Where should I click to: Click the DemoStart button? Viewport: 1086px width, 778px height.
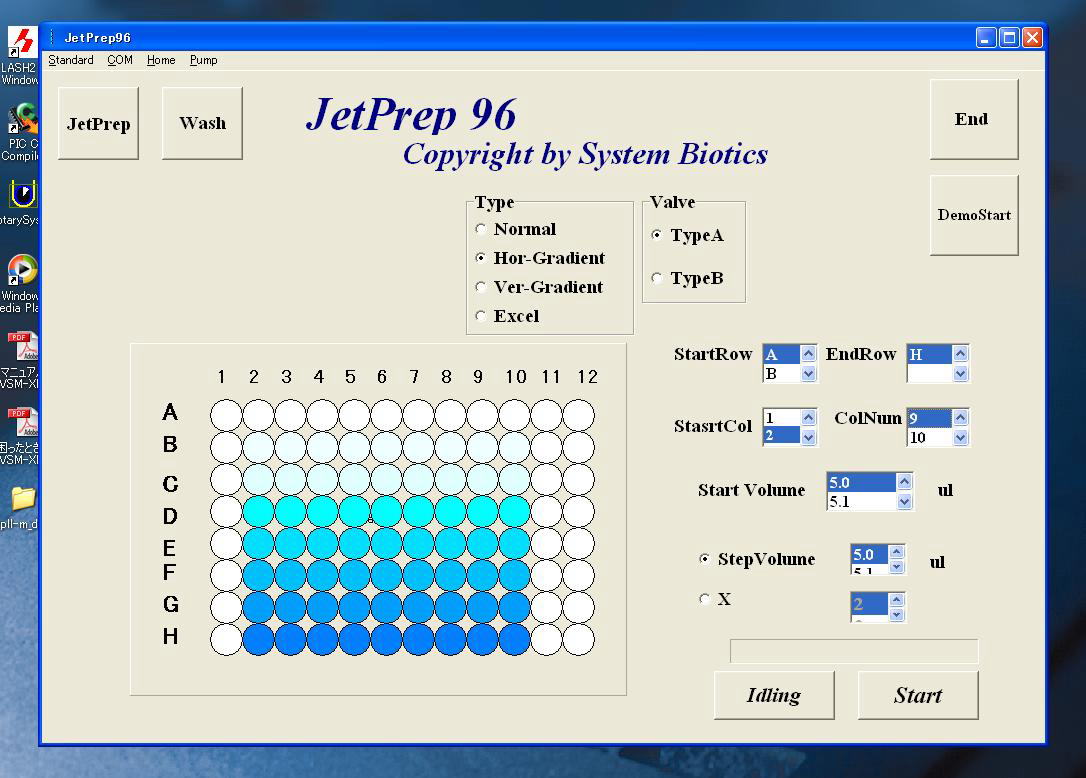974,215
